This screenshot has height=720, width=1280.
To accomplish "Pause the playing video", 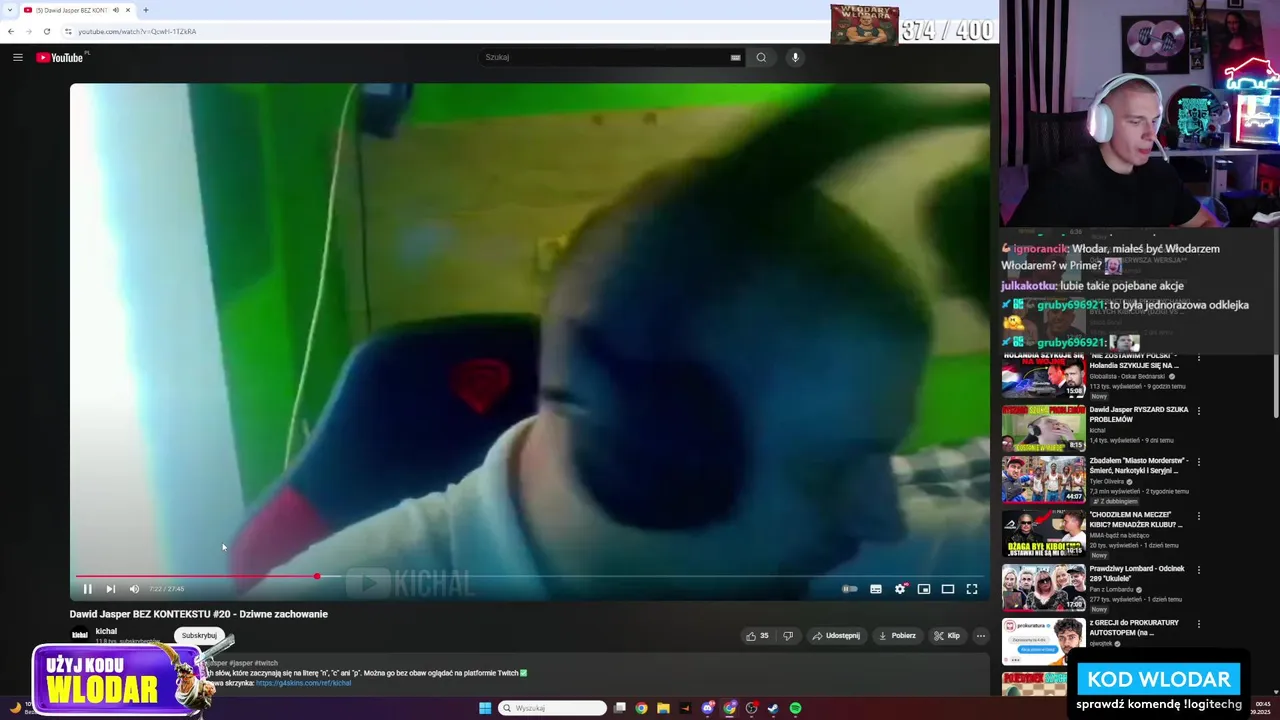I will tap(87, 589).
